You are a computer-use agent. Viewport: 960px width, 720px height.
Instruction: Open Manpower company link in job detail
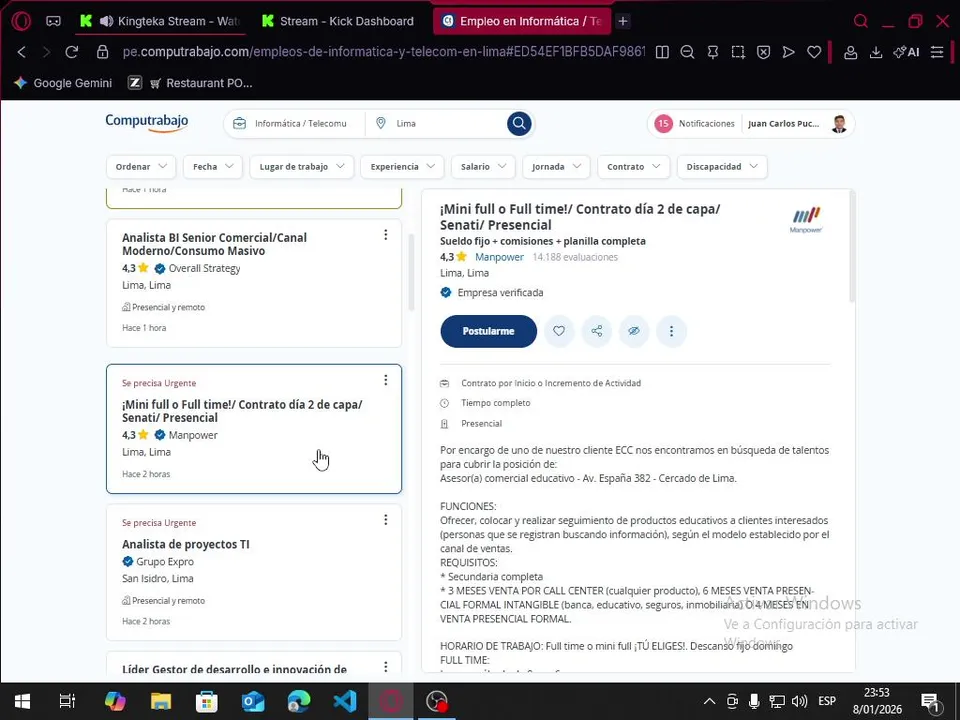(499, 257)
